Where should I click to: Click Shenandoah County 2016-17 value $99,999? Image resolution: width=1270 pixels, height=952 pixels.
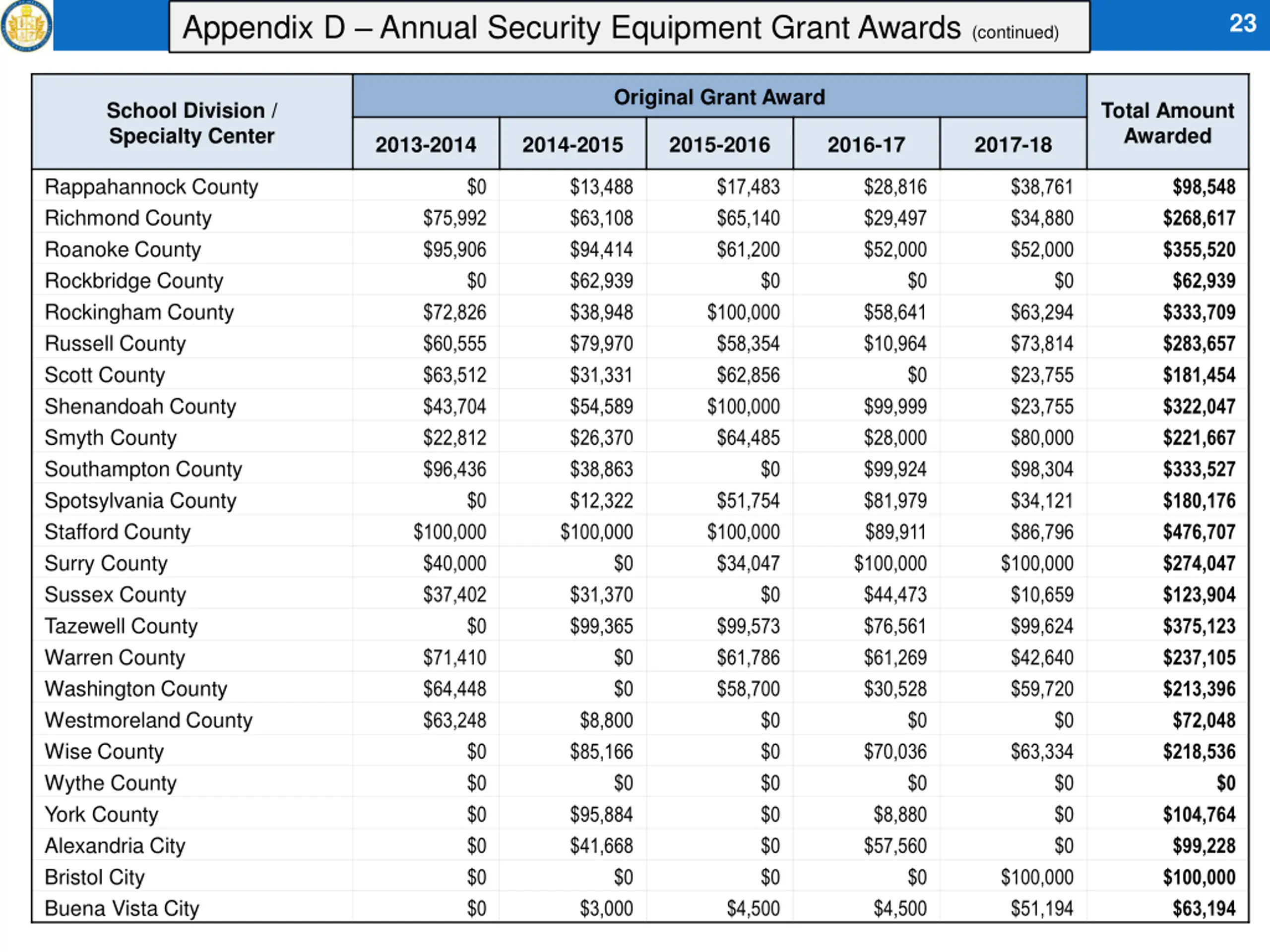pos(895,407)
